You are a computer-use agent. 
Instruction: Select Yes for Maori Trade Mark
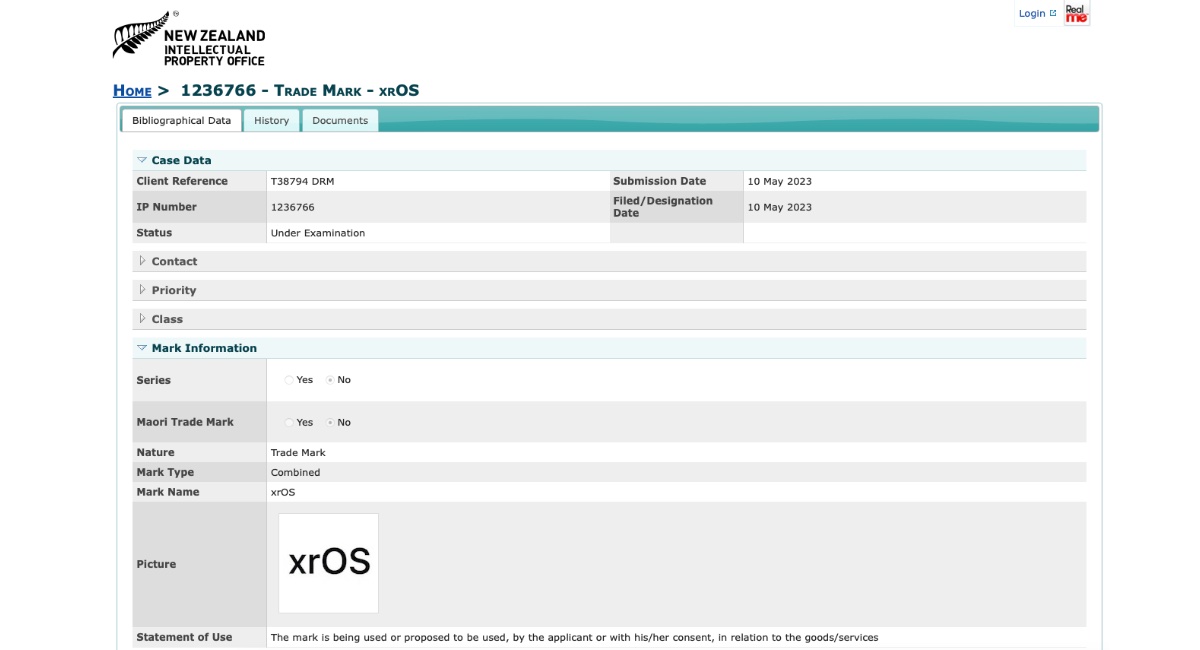point(289,422)
